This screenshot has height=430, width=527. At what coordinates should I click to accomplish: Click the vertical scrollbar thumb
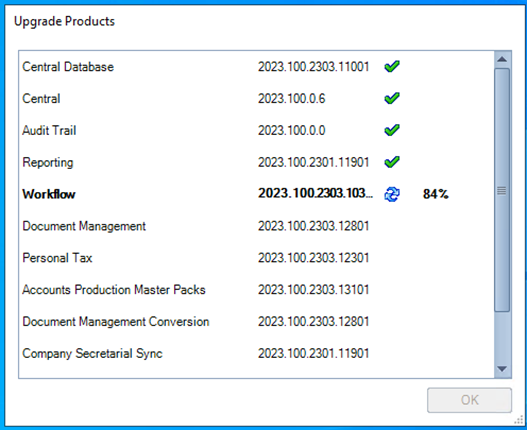point(502,190)
